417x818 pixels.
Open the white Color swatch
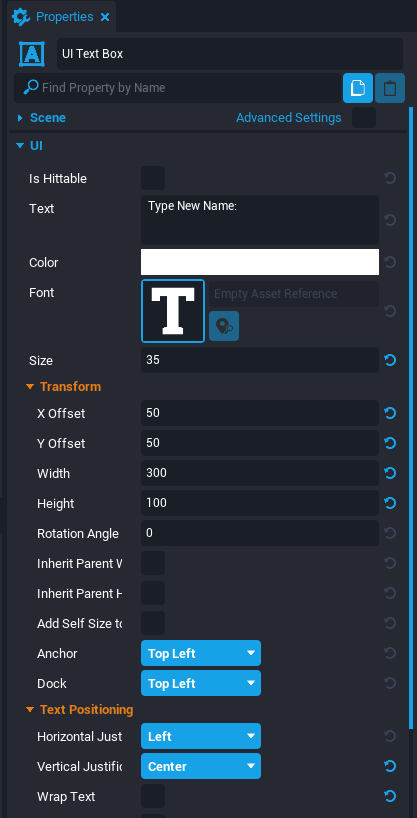point(260,262)
